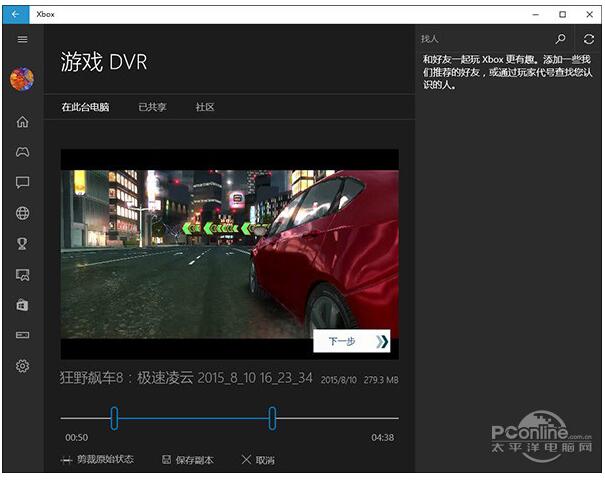Click the 找人 search input field

click(x=482, y=39)
